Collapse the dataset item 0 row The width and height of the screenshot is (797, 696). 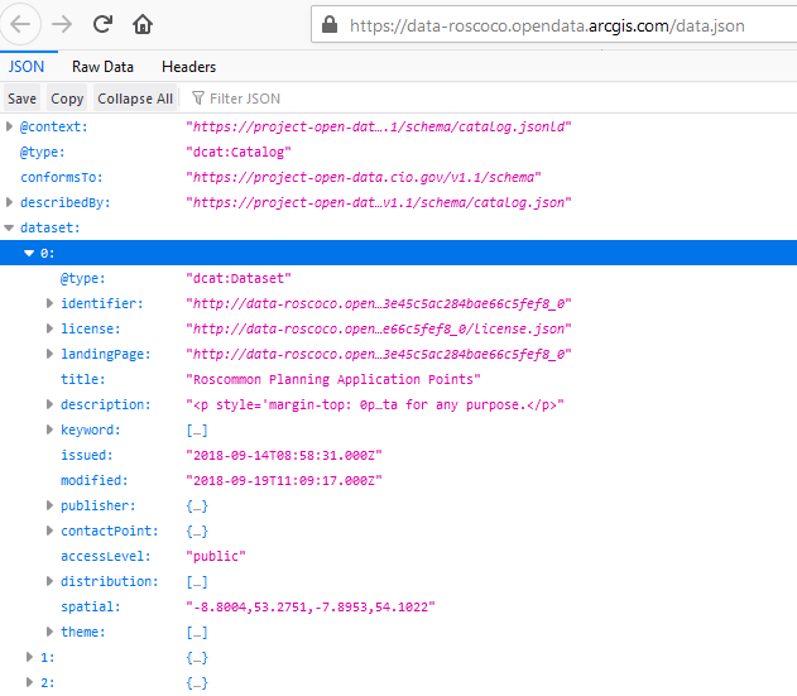[x=30, y=253]
